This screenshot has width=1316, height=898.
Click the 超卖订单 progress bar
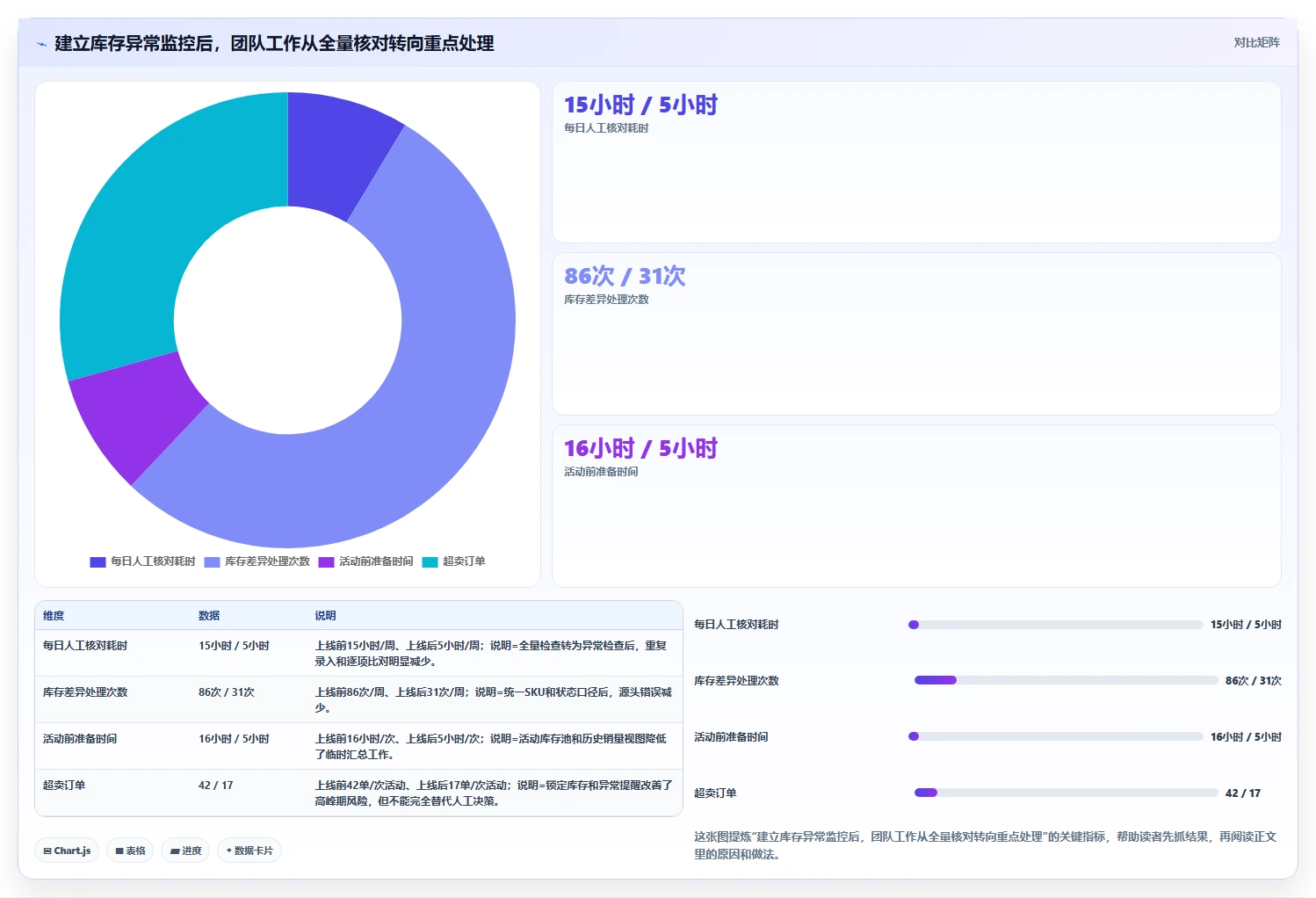pyautogui.click(x=1067, y=793)
